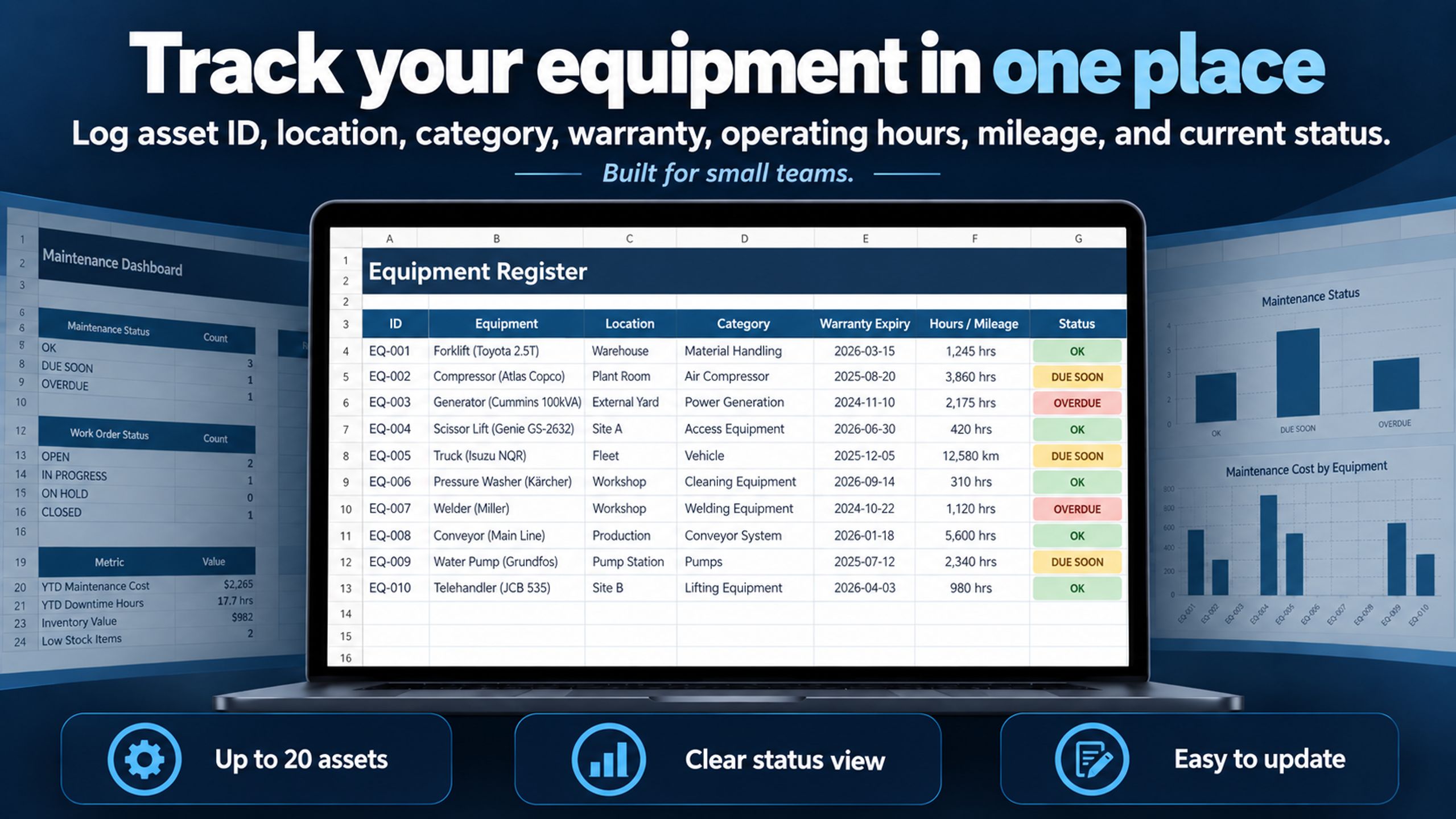Screen dimensions: 1456x819
Task: Click the bar chart icon beside Clear status view
Action: pyautogui.click(x=609, y=759)
